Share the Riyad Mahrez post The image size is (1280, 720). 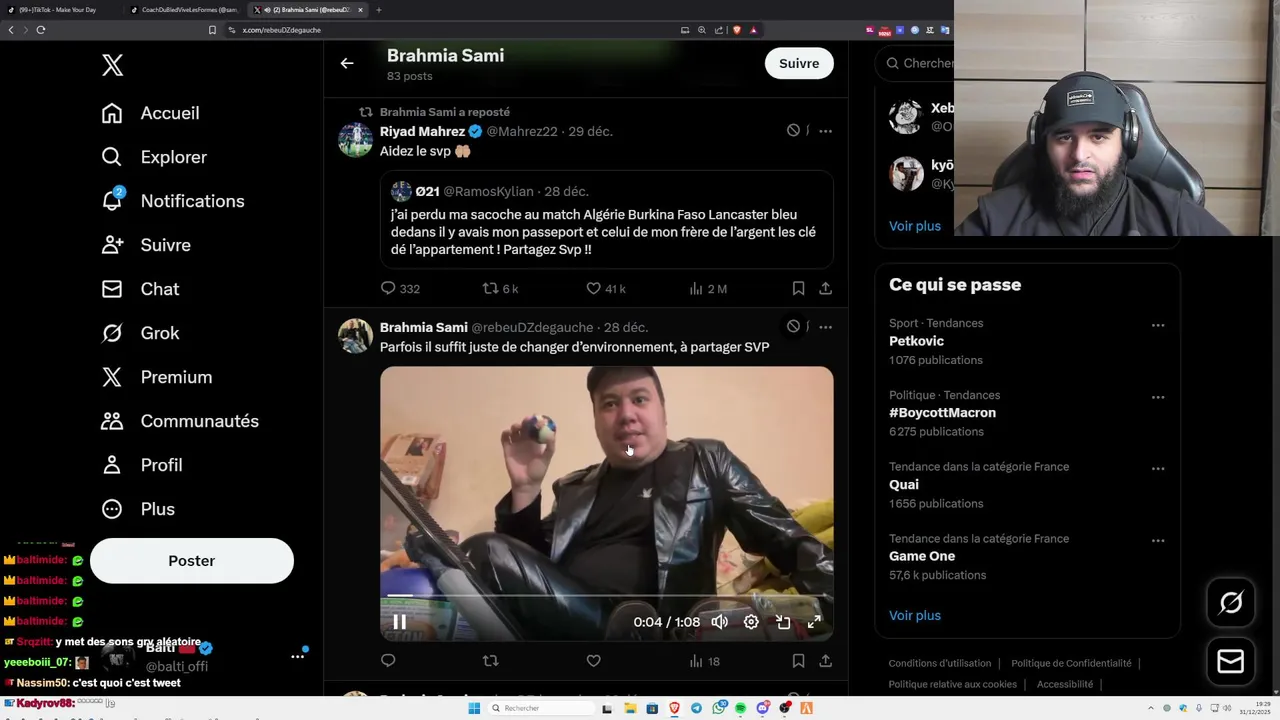[x=825, y=288]
